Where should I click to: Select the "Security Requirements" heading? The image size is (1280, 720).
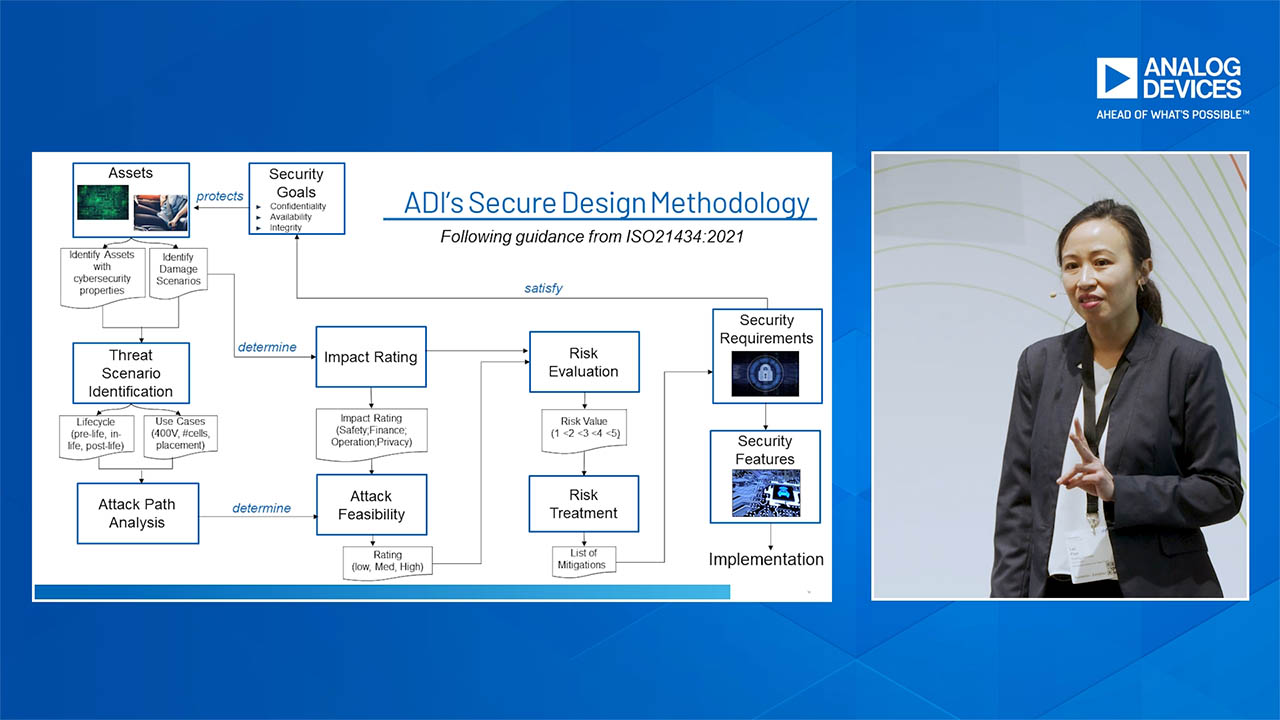point(767,329)
